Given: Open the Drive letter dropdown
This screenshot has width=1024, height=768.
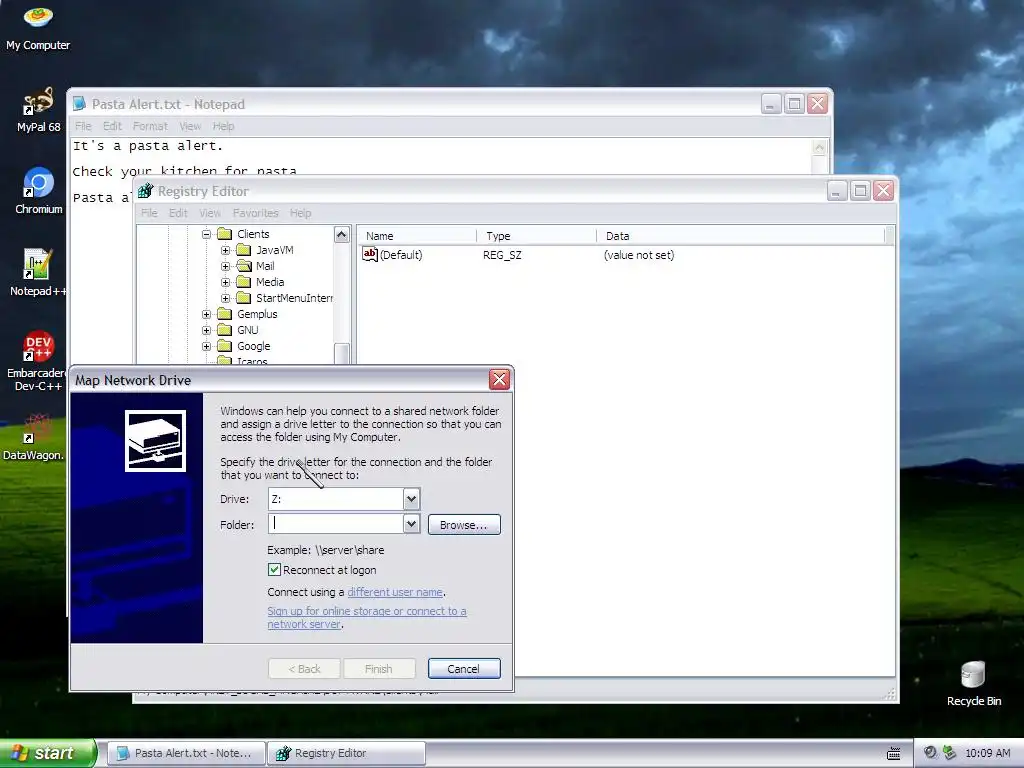Looking at the screenshot, I should pyautogui.click(x=411, y=499).
